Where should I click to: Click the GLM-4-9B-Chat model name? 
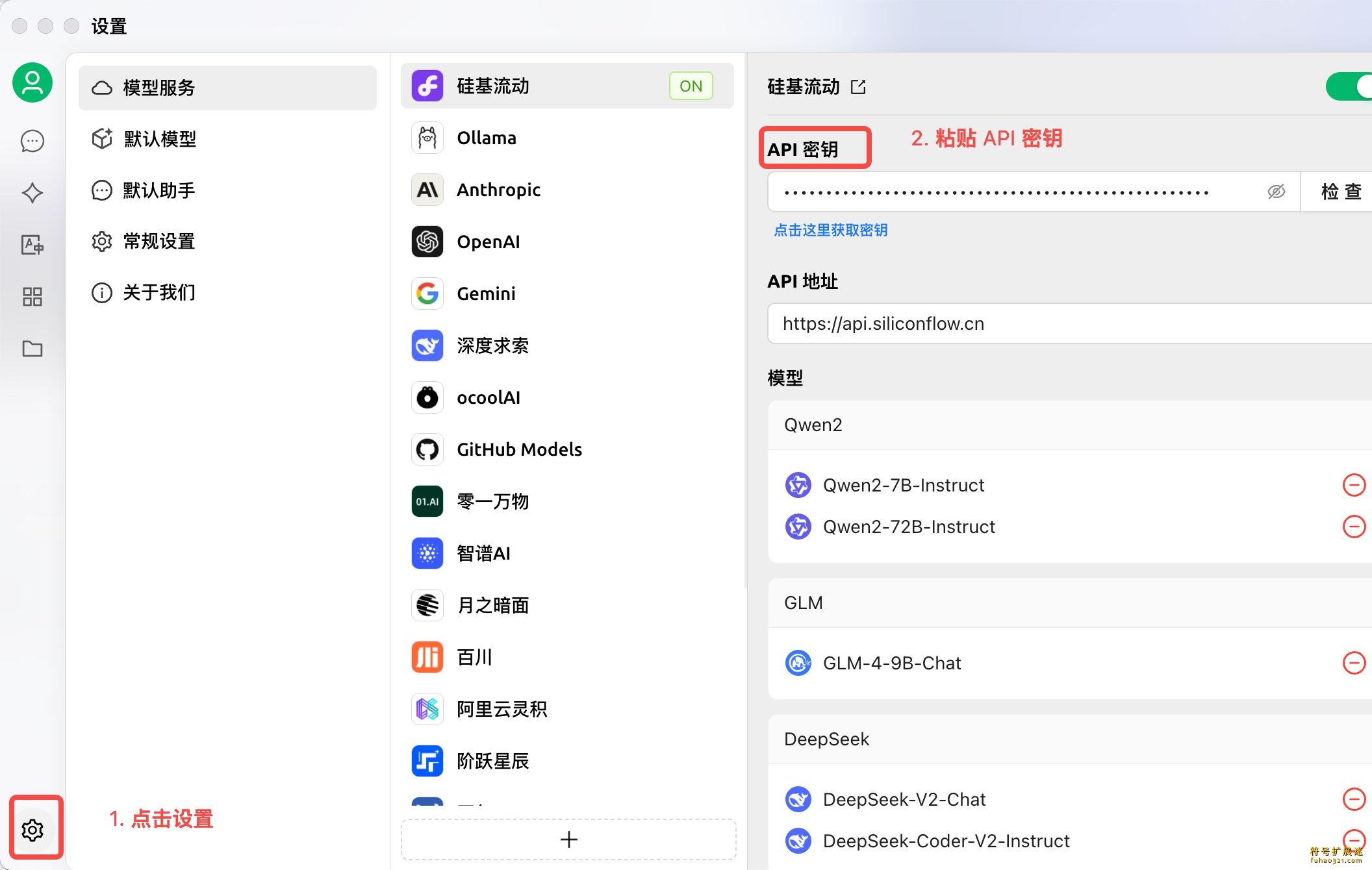click(892, 664)
